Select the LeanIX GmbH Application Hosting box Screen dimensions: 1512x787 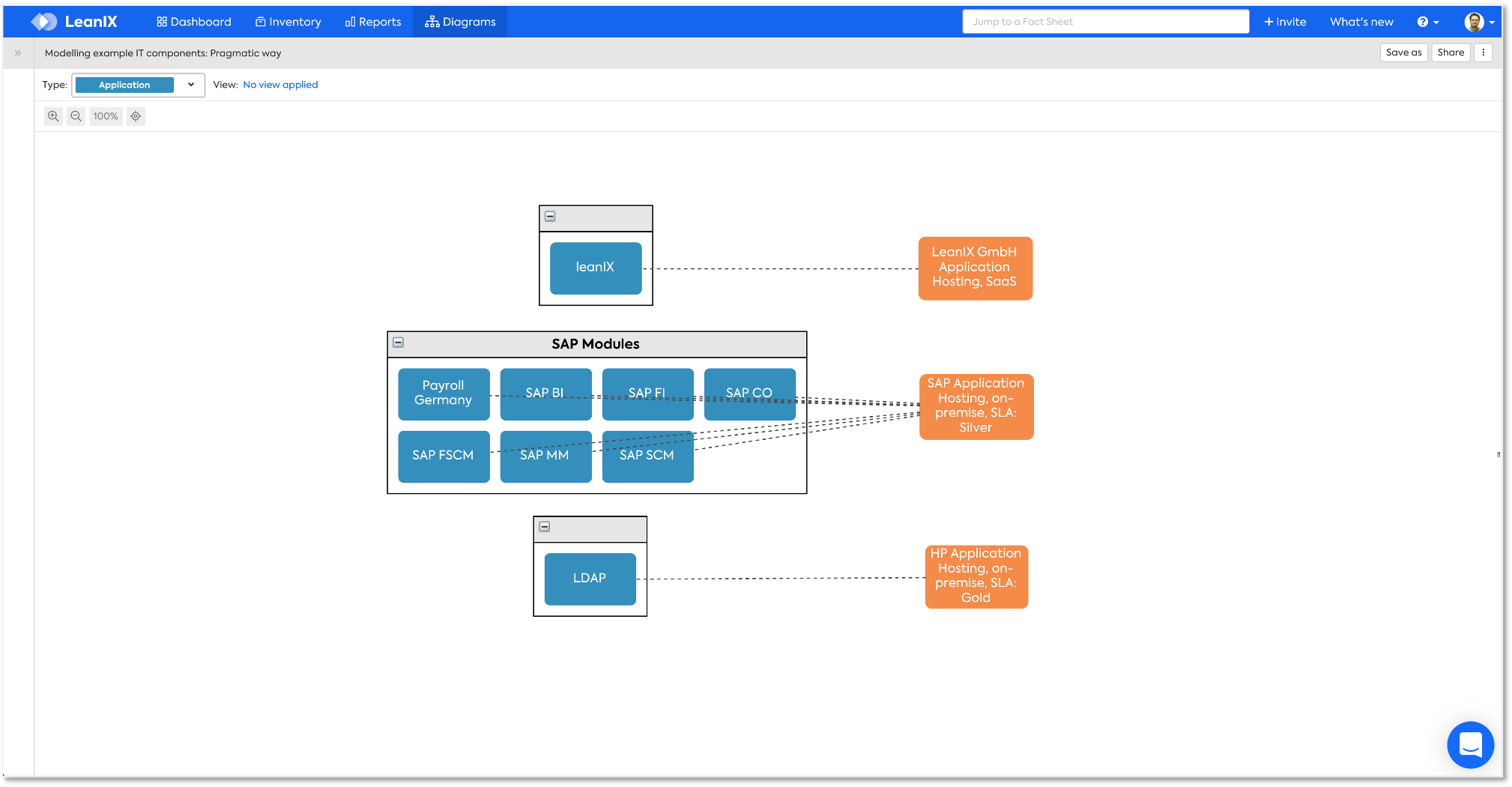[x=975, y=268]
